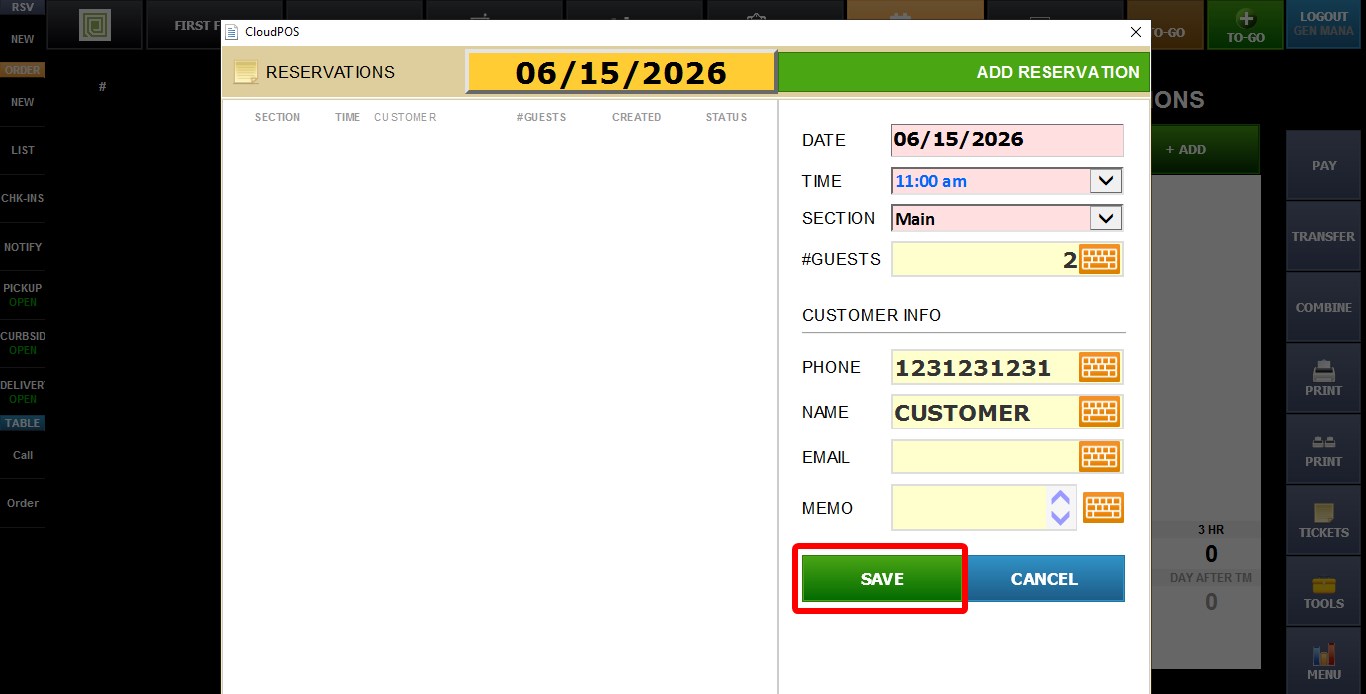Click the CloudPOS document icon in title bar
The height and width of the screenshot is (694, 1366).
tap(232, 32)
